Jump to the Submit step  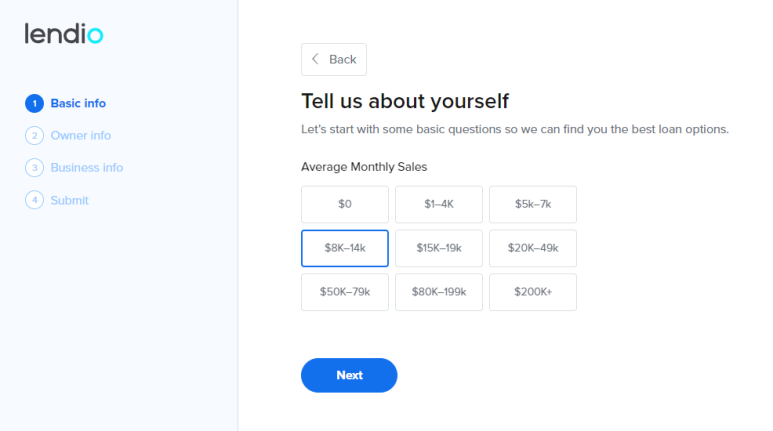(70, 200)
